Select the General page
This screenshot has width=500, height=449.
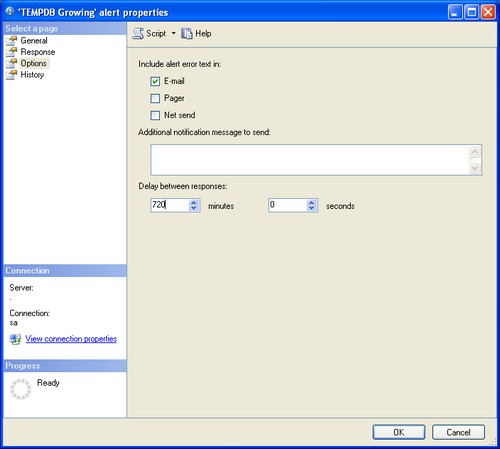tap(34, 41)
